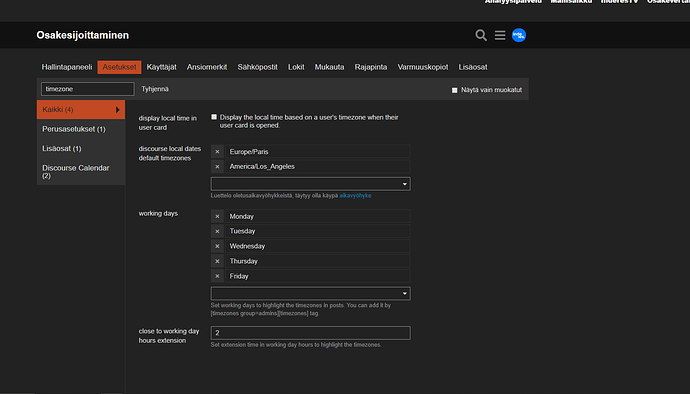Enable display local time in user card
The image size is (690, 394).
point(214,117)
